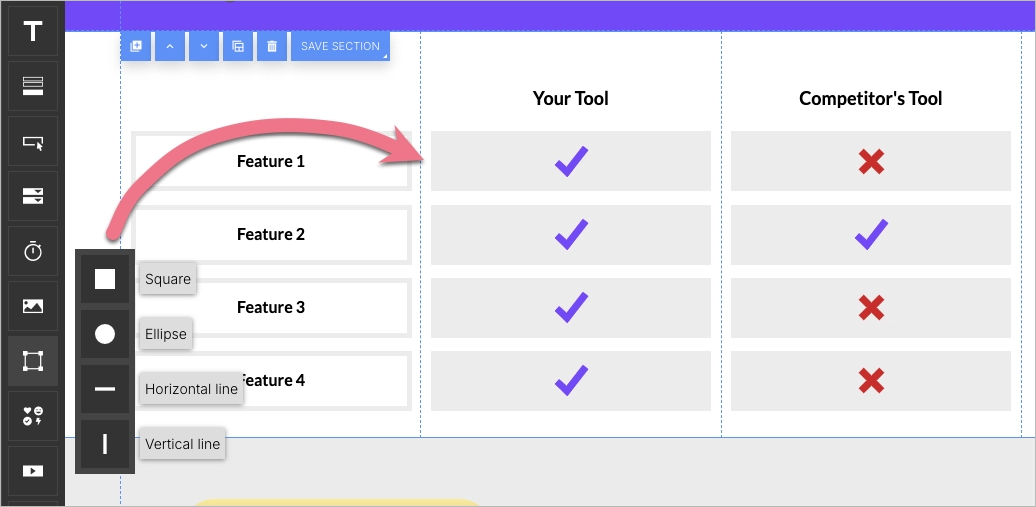Viewport: 1036px width, 507px height.
Task: Move section up with arrow
Action: click(170, 46)
